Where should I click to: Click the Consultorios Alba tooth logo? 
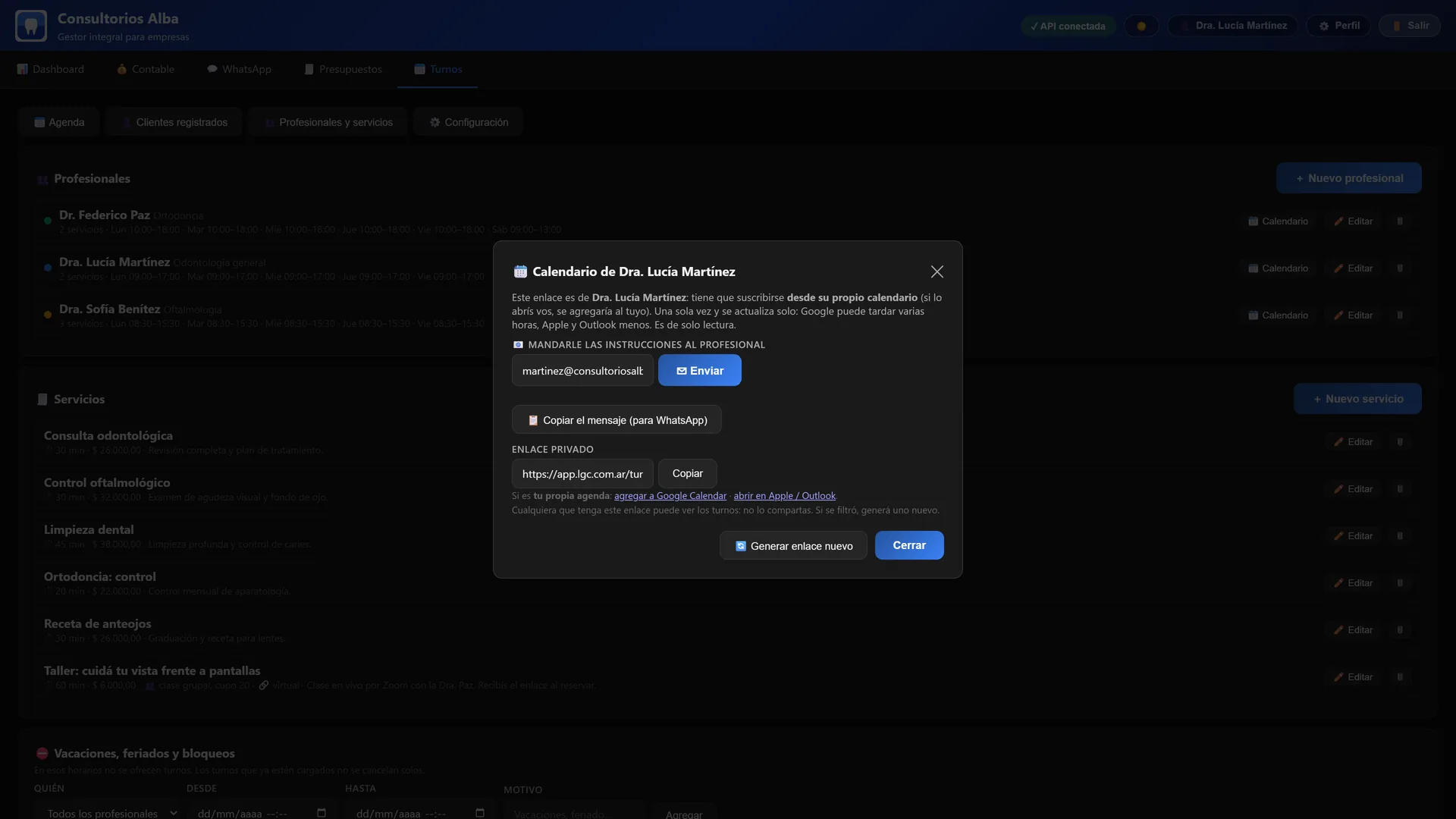[31, 26]
